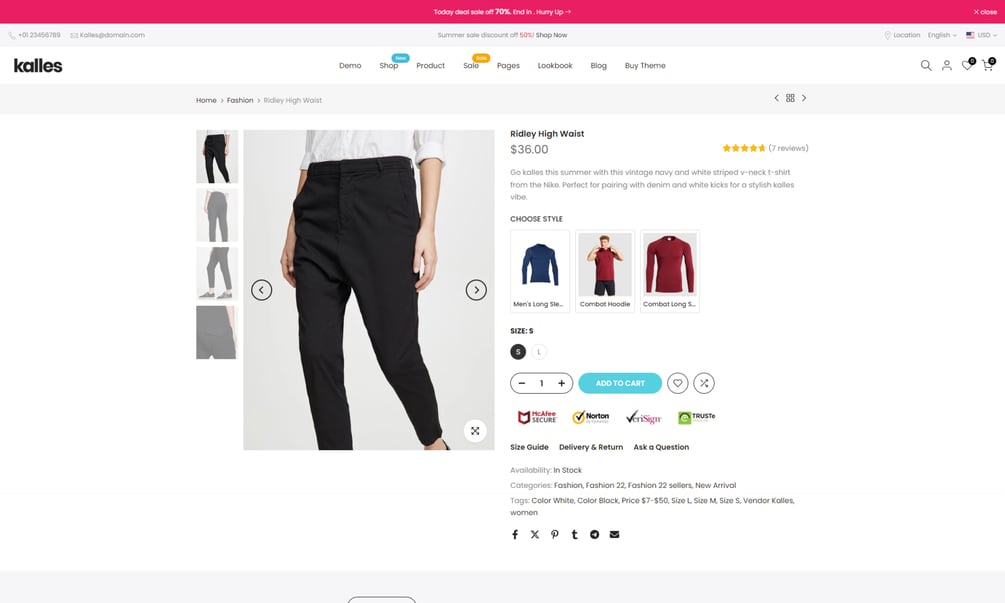Choose the Combat Hoodie style
Viewport: 1005px width, 603px height.
(x=605, y=272)
